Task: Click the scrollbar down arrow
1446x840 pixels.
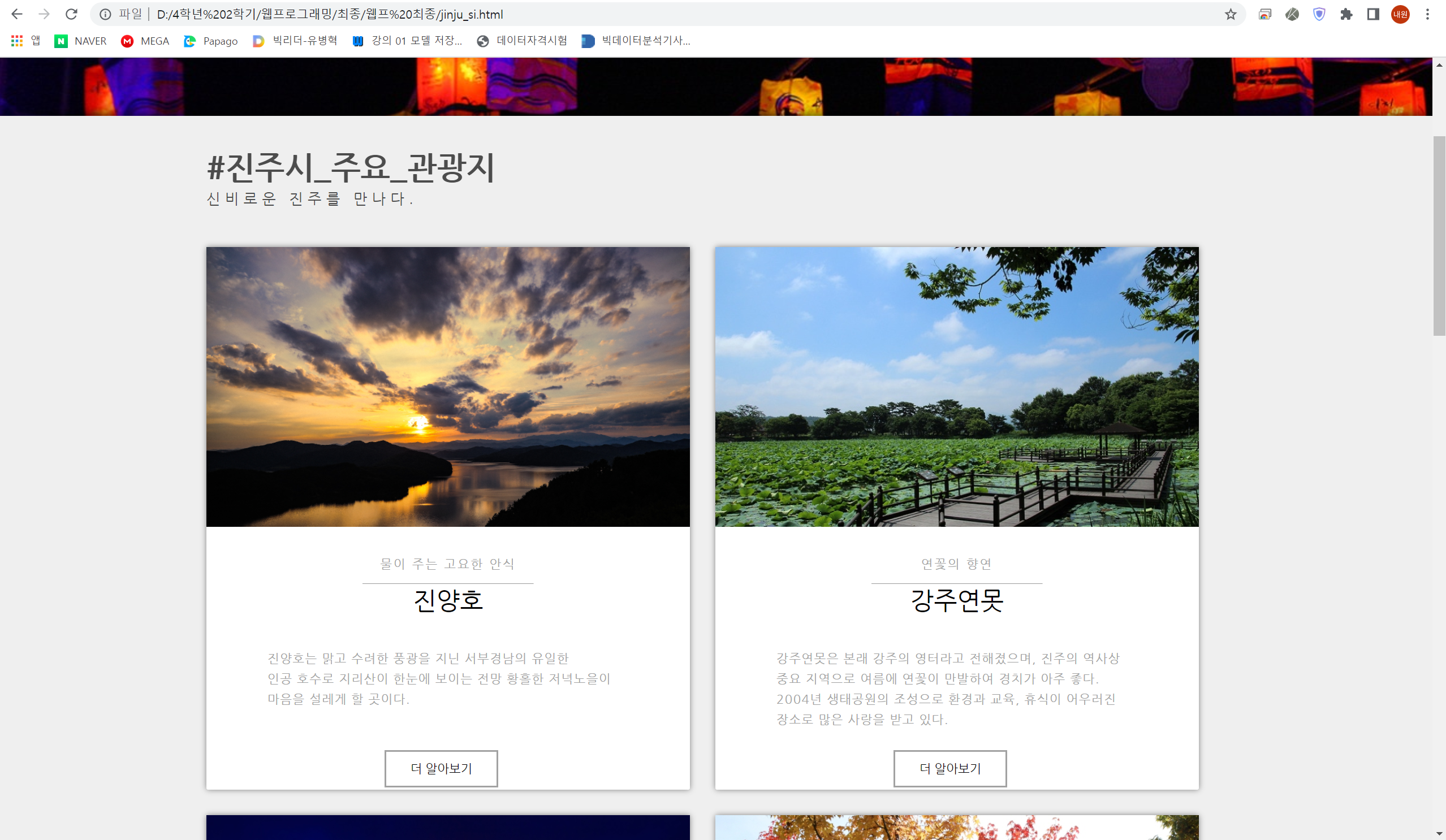Action: click(1439, 833)
